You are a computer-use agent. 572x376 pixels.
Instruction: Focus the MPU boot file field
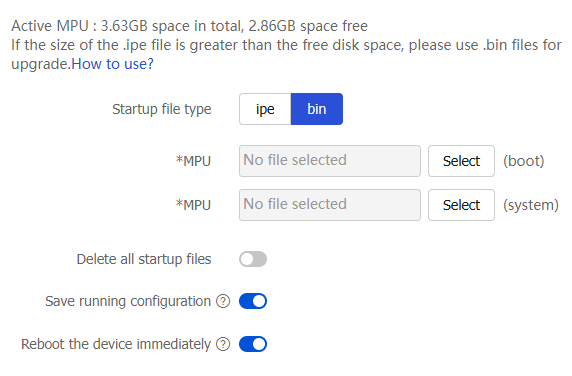(330, 161)
